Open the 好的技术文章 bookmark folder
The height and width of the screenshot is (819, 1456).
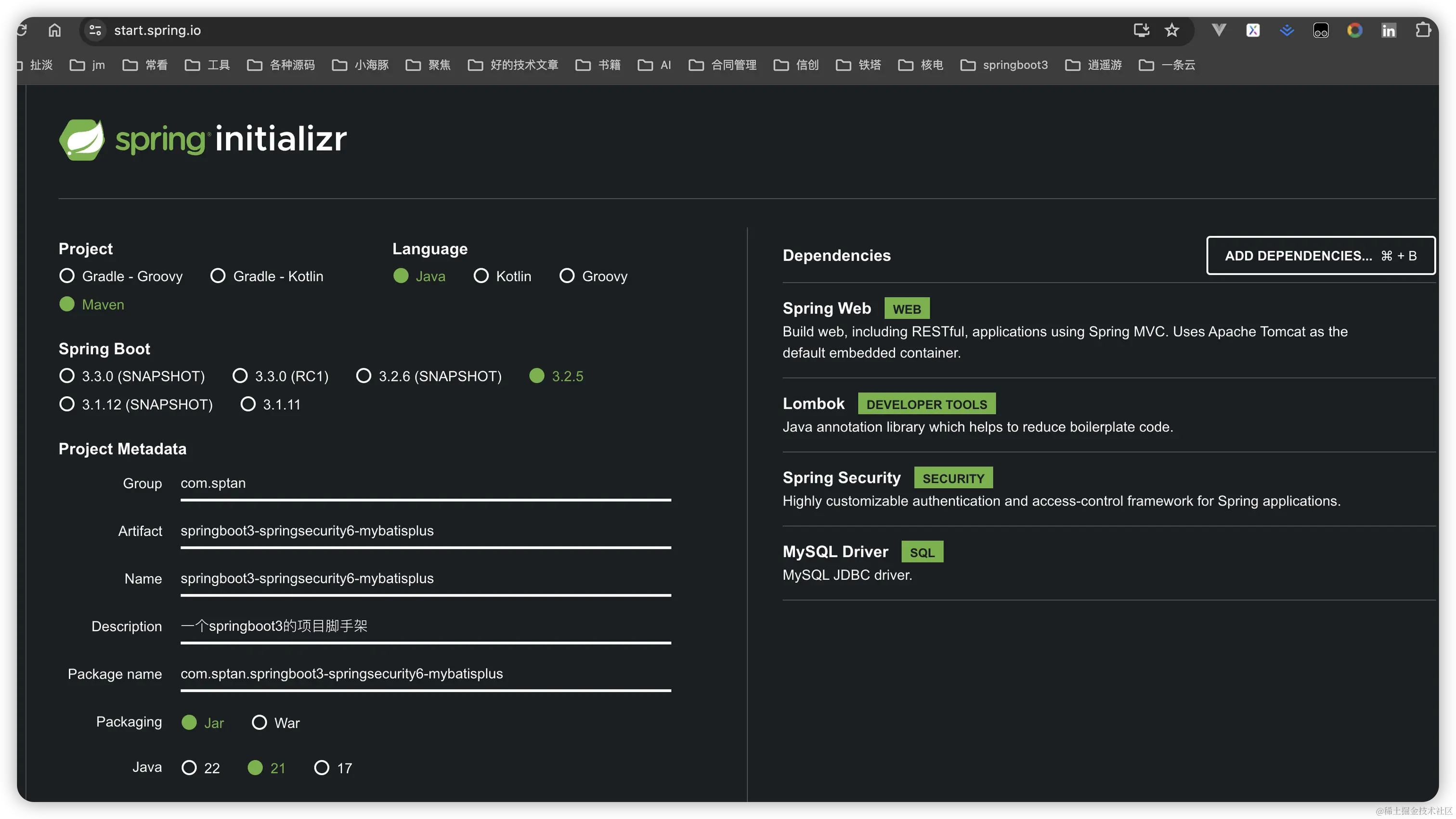[x=513, y=65]
